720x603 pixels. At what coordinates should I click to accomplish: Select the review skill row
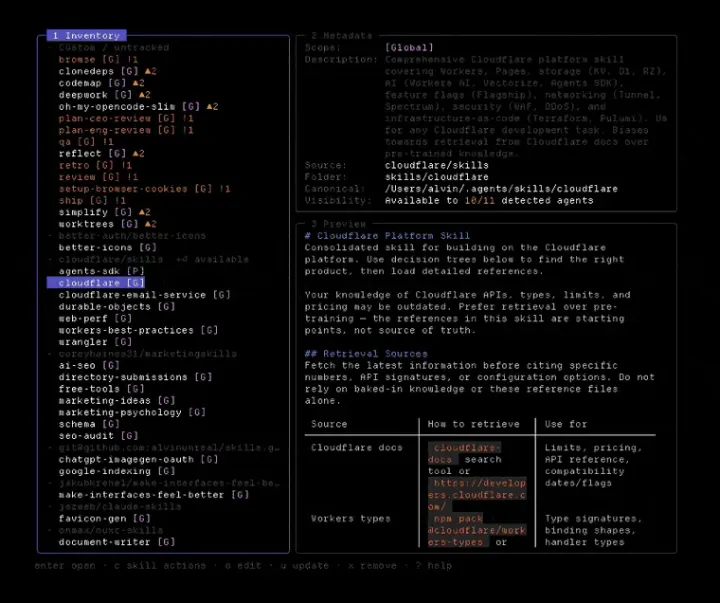98,177
